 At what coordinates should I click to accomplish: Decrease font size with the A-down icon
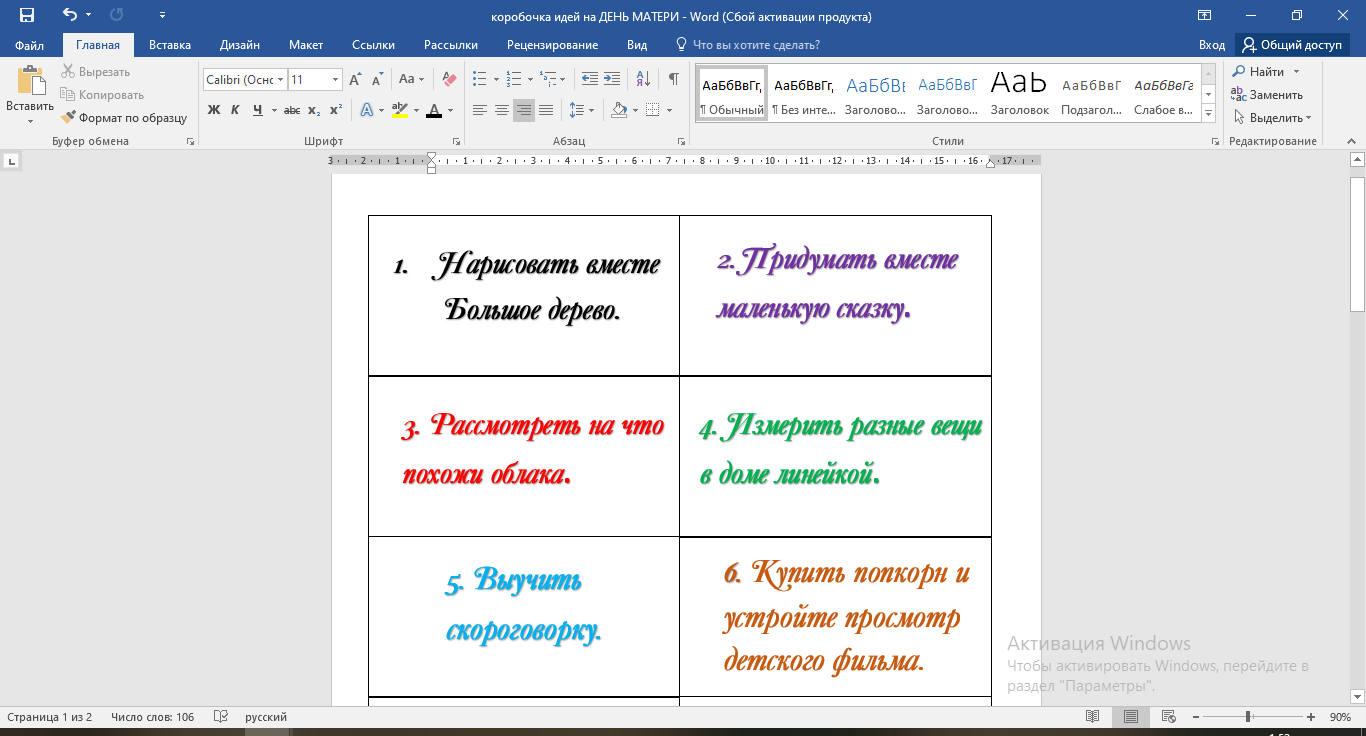point(377,79)
